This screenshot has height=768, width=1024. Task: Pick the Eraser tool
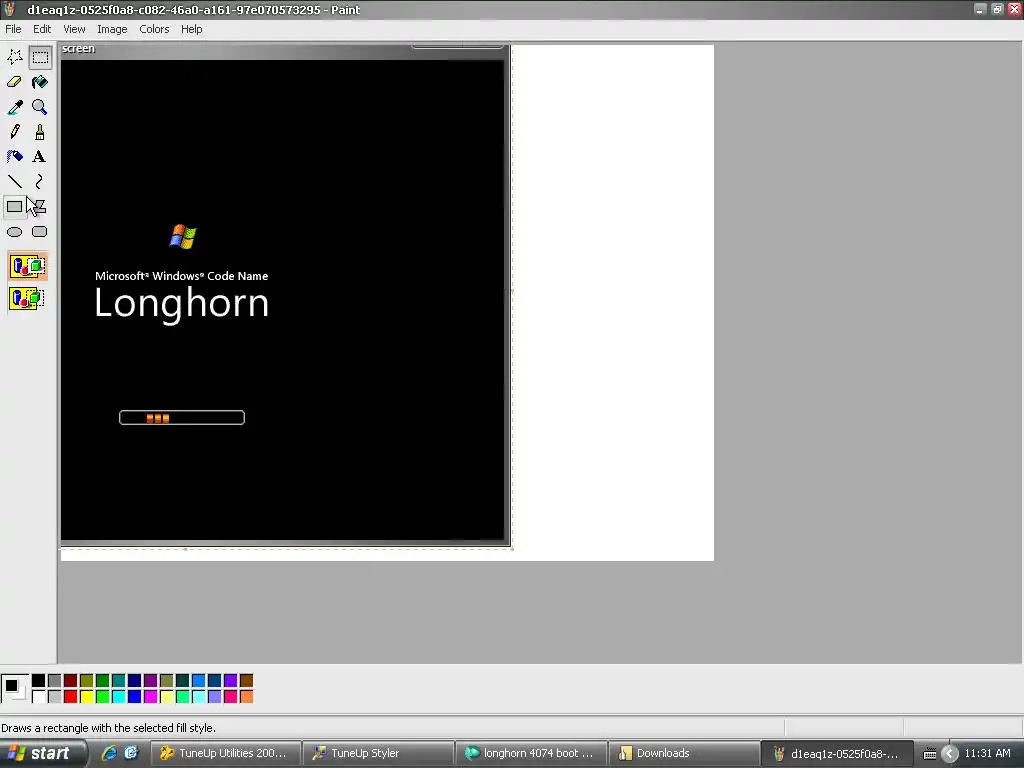coord(14,82)
